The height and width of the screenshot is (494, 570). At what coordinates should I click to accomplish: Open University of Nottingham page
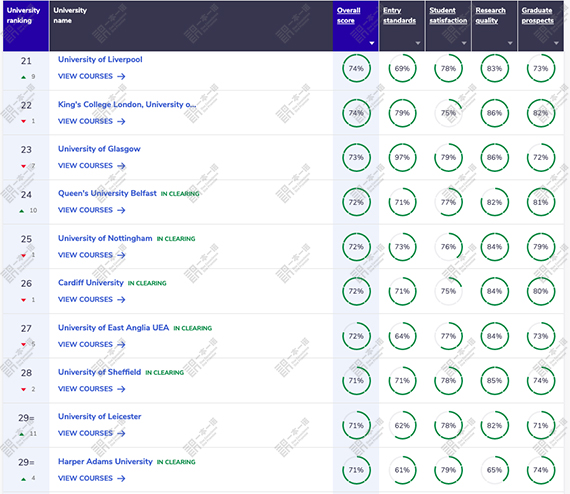pyautogui.click(x=105, y=238)
